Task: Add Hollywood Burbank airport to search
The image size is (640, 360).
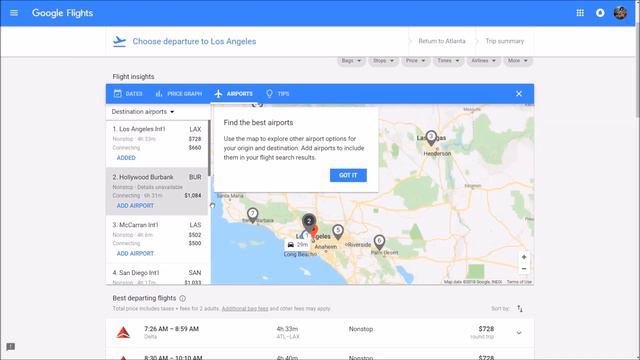Action: [135, 206]
